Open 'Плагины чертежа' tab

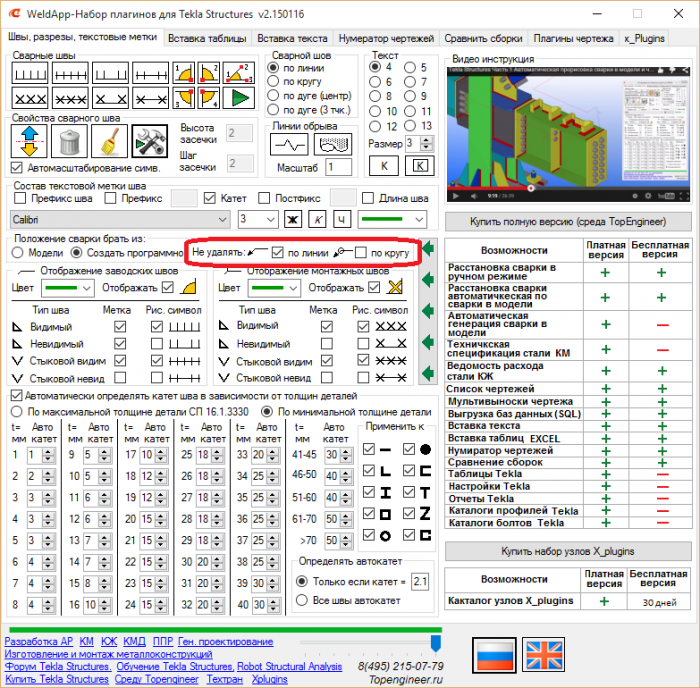click(573, 38)
